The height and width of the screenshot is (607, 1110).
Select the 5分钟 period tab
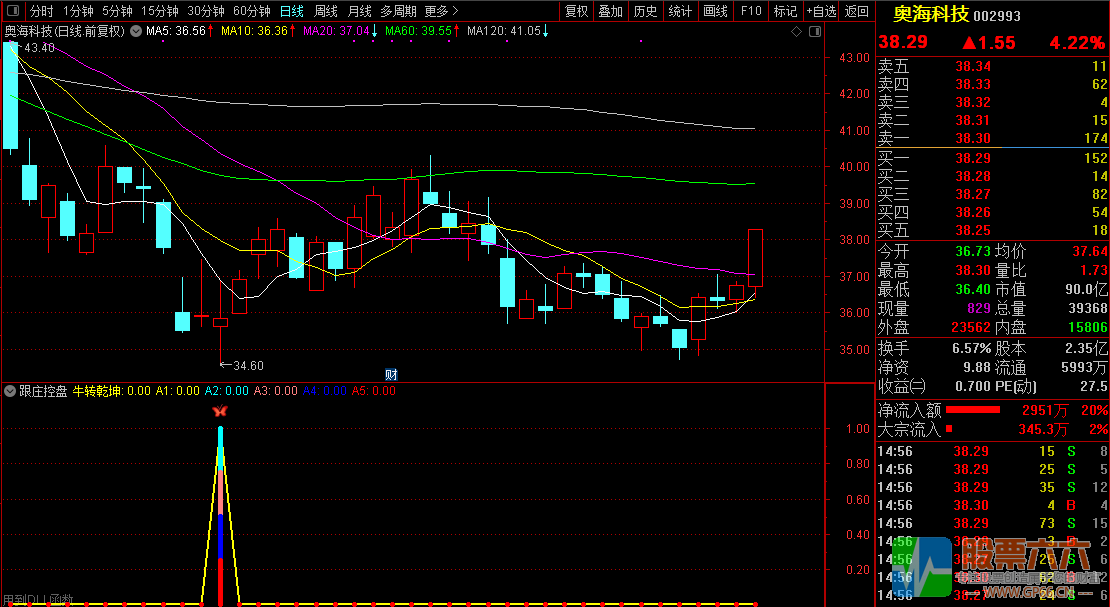(x=117, y=11)
